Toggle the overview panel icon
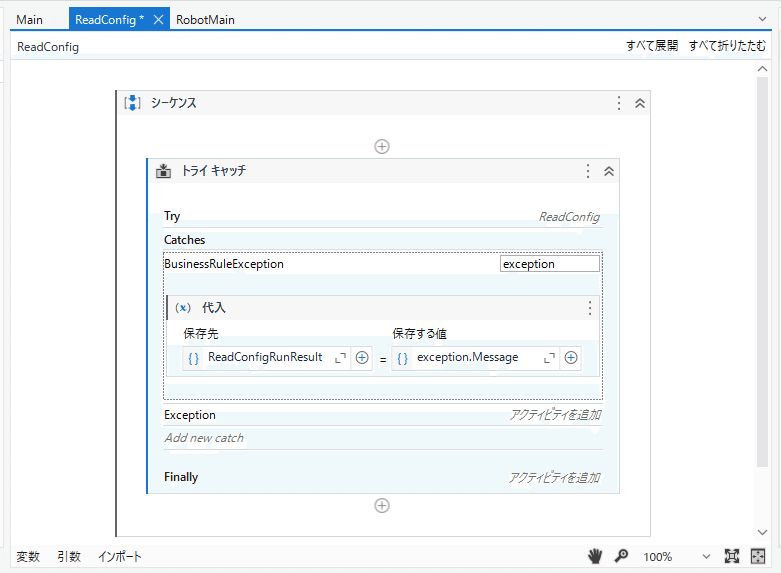This screenshot has width=781, height=573. pyautogui.click(x=758, y=556)
